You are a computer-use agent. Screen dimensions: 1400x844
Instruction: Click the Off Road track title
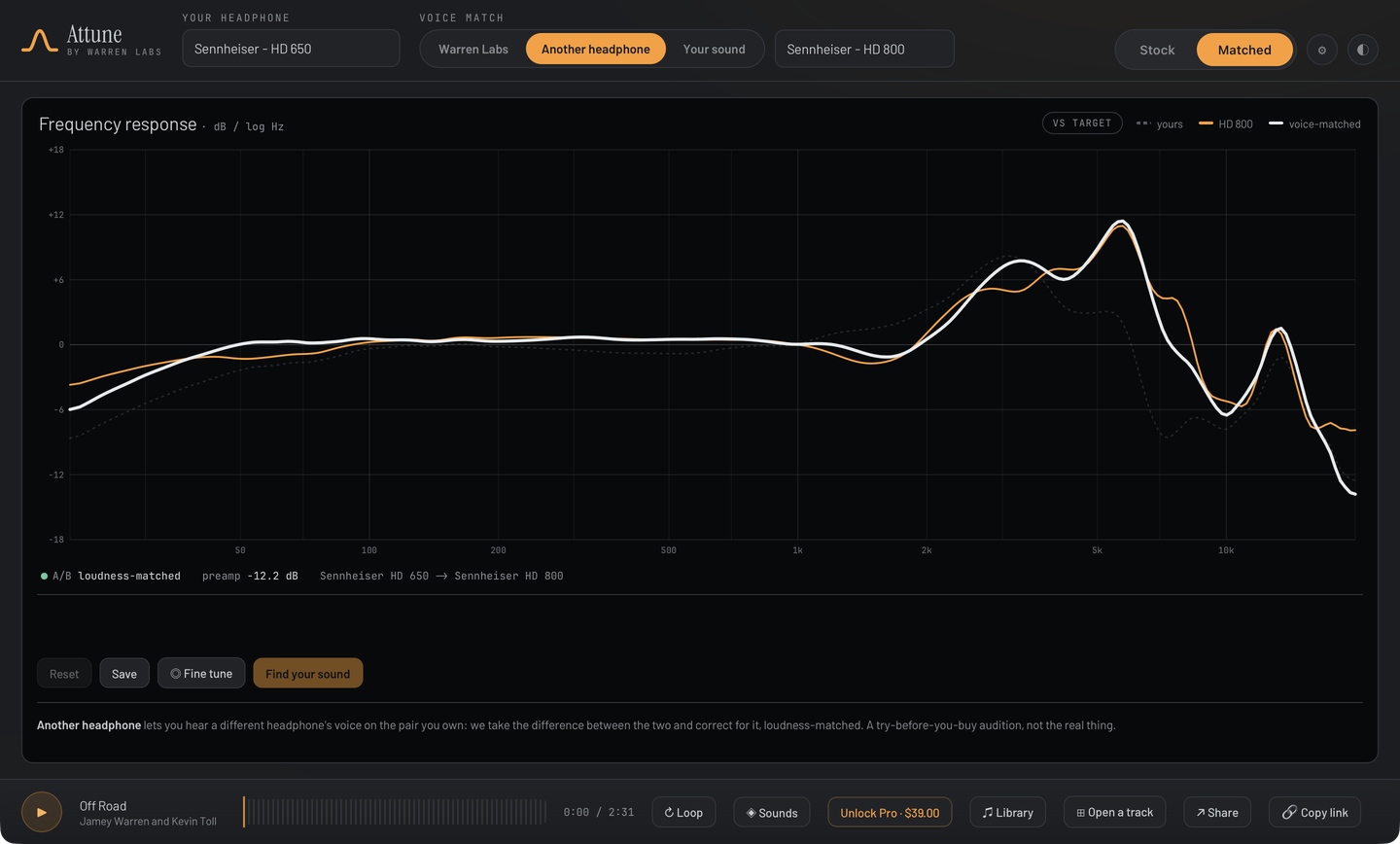103,805
